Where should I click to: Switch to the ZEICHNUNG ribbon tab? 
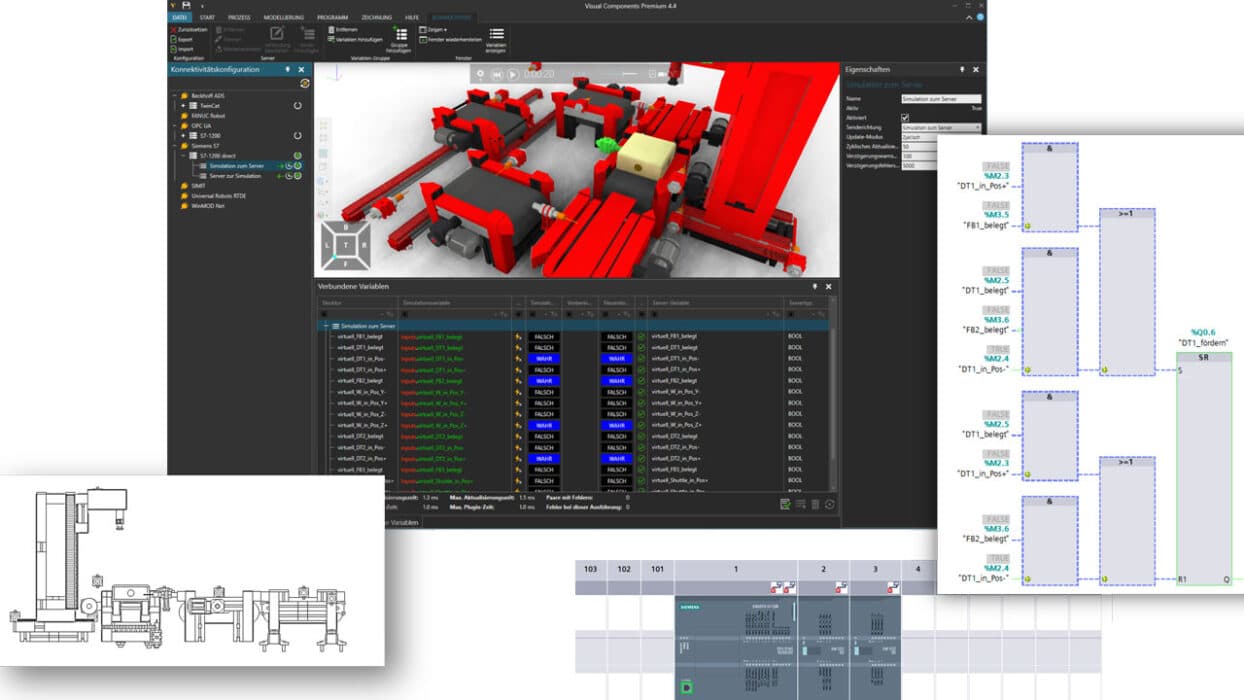tap(376, 17)
